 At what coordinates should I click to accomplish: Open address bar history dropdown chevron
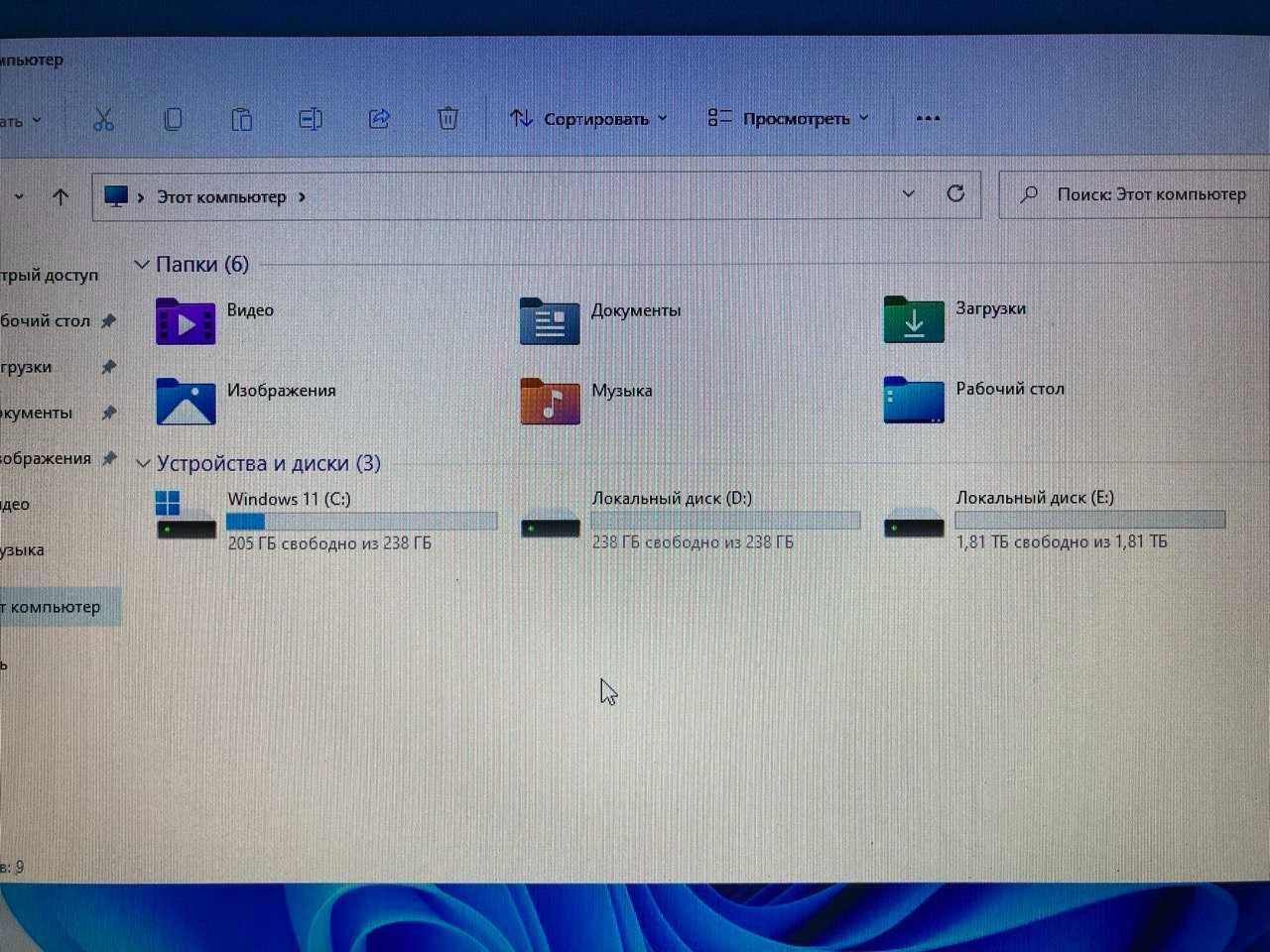(908, 194)
